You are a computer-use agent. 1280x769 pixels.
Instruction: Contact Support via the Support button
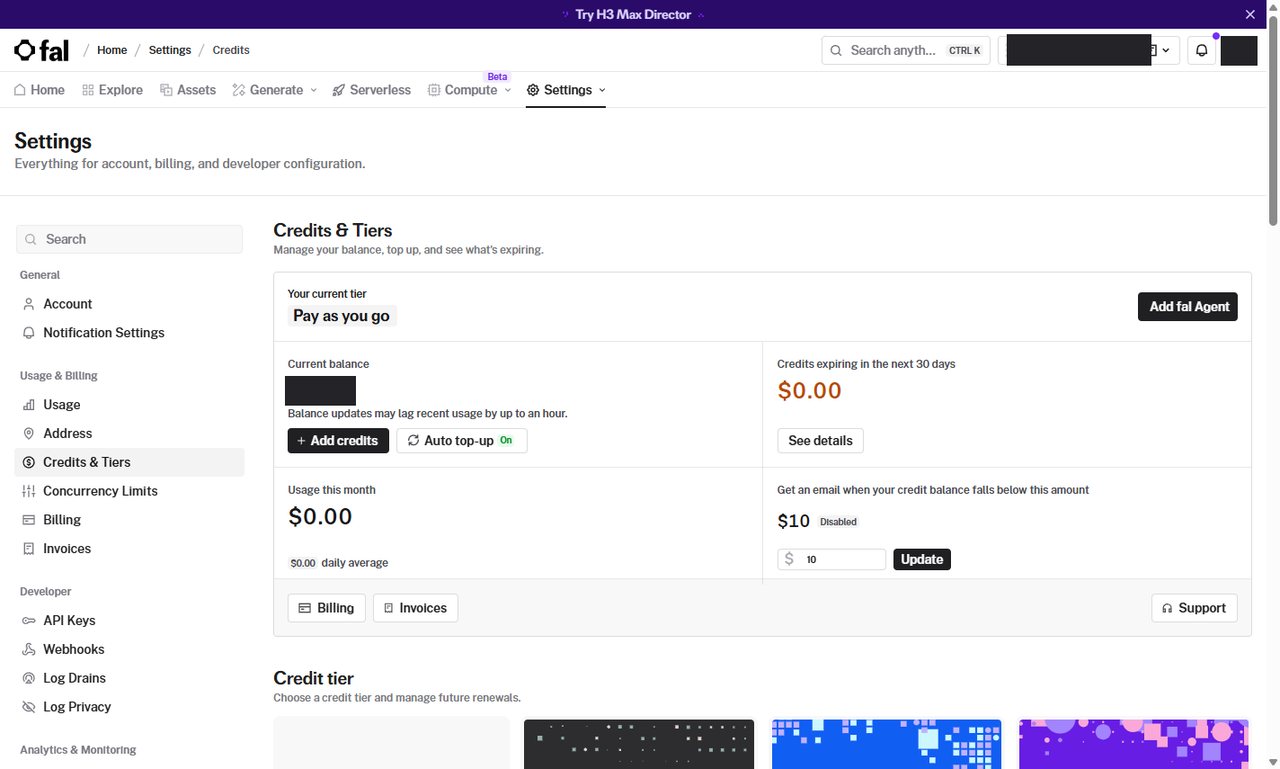click(1194, 608)
